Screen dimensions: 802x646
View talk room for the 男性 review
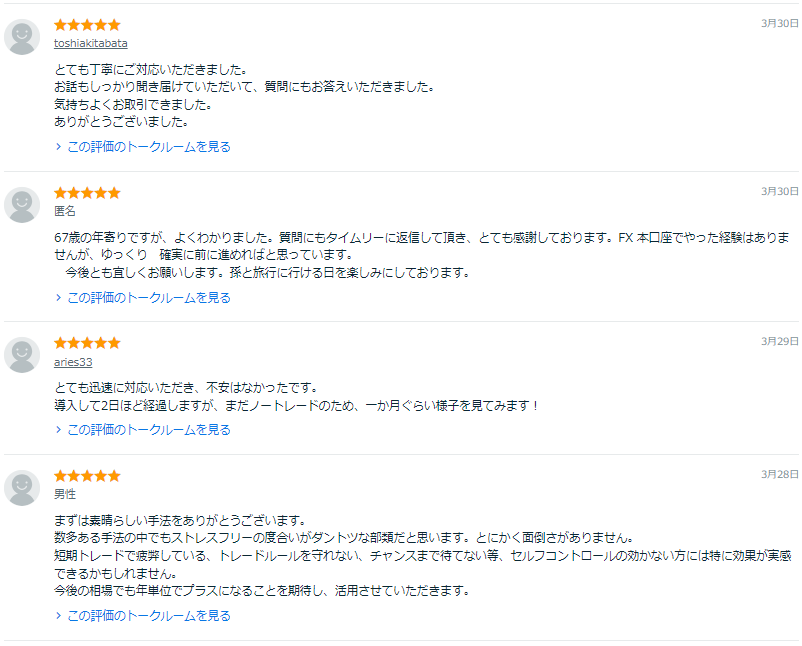[x=148, y=616]
